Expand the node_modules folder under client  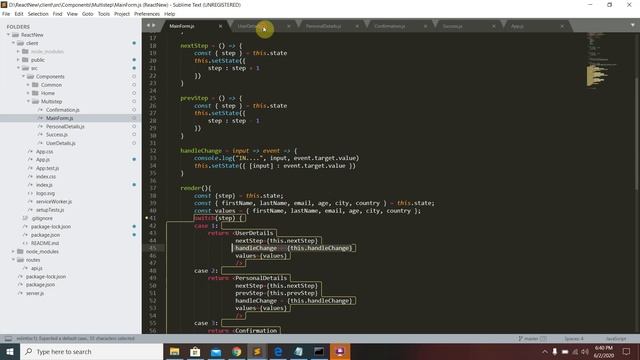pyautogui.click(x=18, y=51)
